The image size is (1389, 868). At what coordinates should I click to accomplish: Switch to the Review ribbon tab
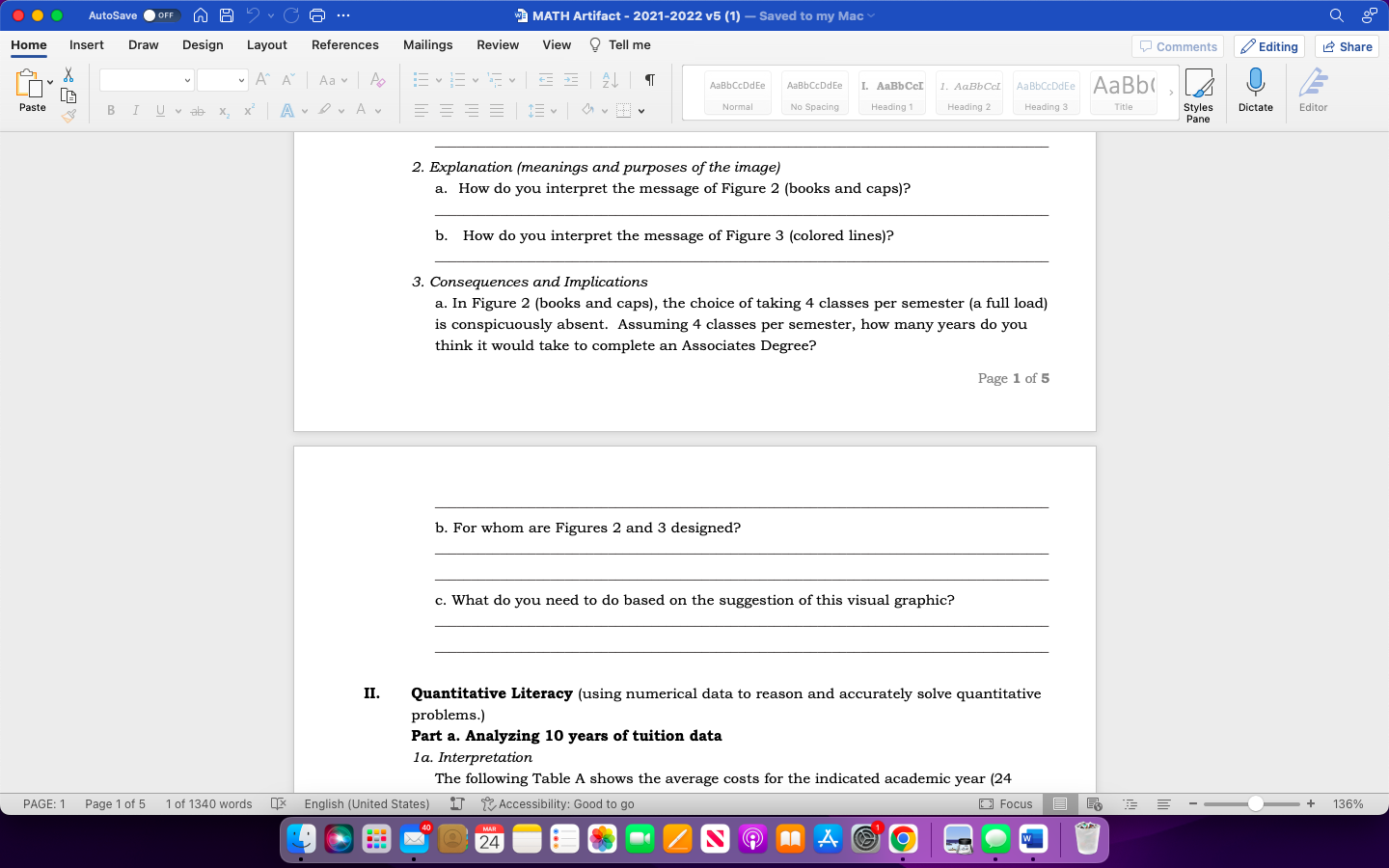coord(498,44)
